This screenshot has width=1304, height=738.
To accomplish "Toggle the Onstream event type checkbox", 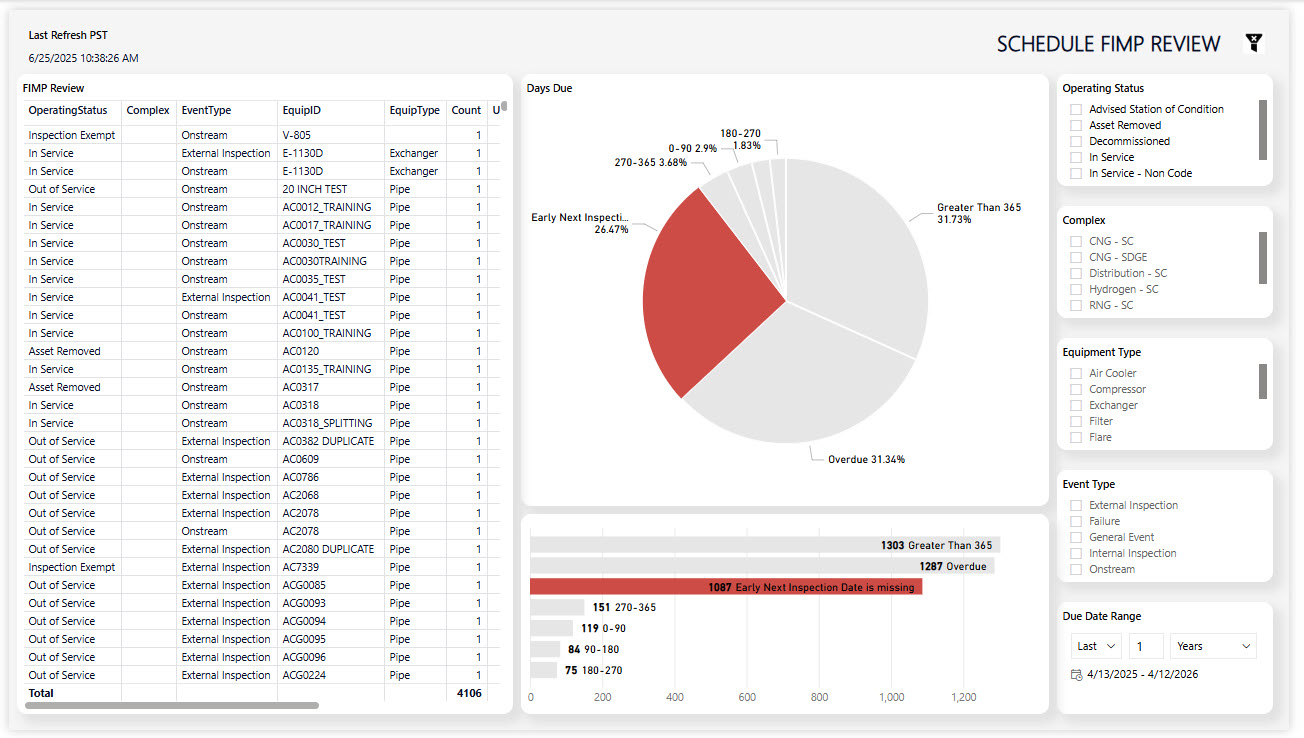I will [1076, 570].
